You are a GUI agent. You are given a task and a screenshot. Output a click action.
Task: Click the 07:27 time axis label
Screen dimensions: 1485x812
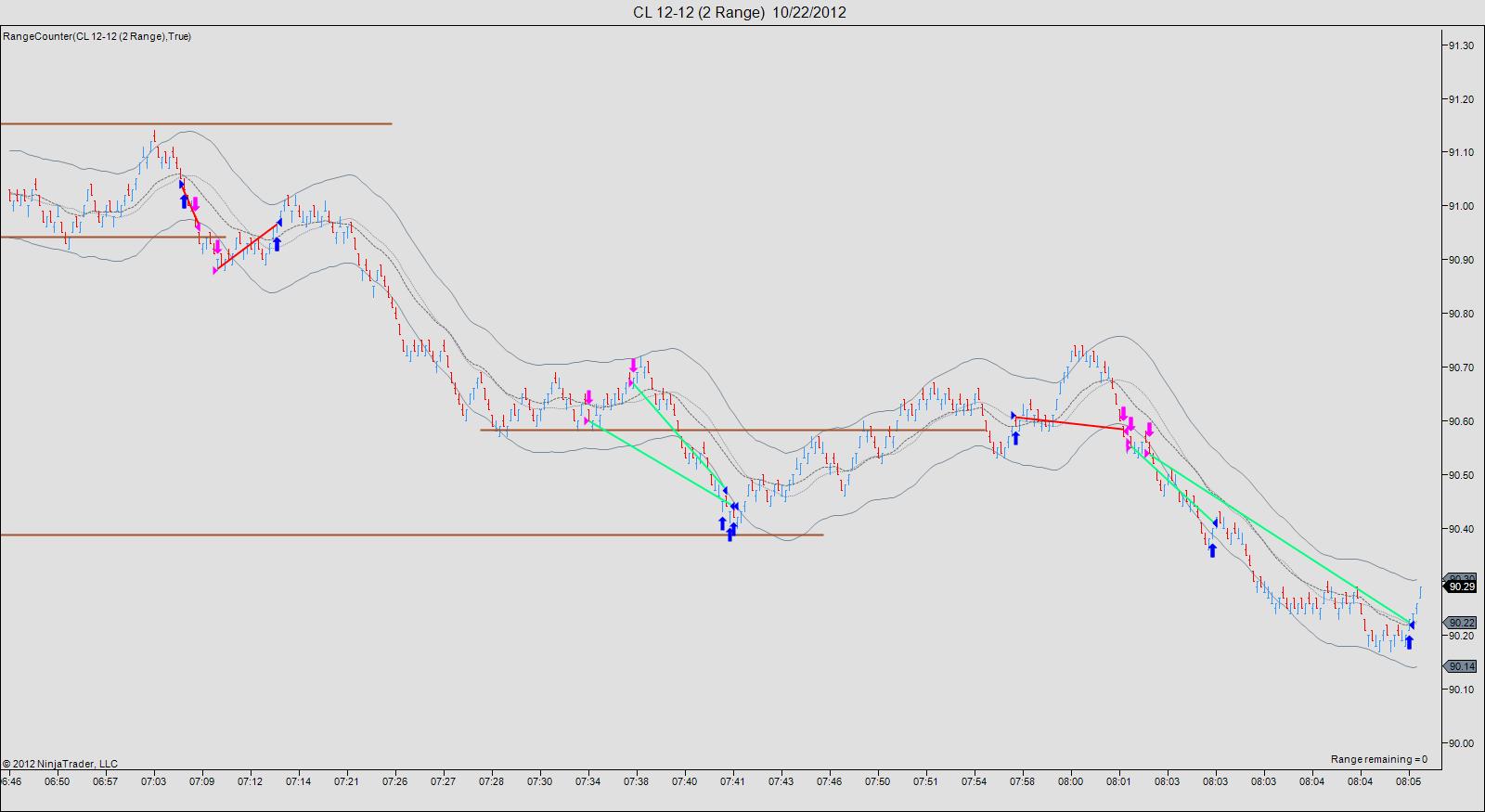click(443, 782)
